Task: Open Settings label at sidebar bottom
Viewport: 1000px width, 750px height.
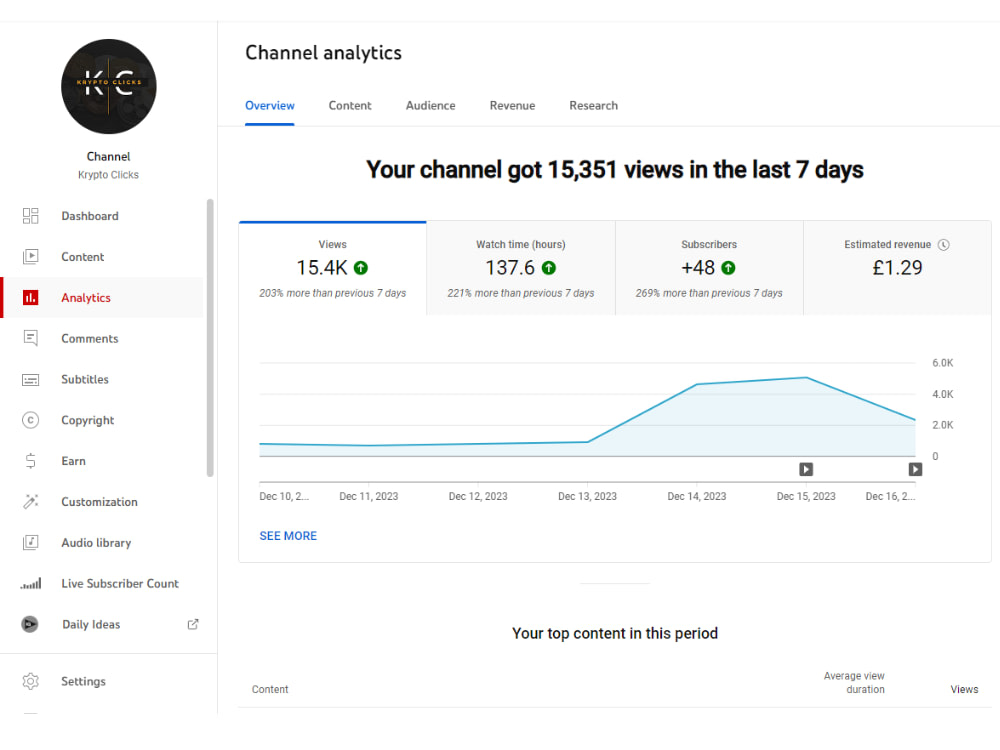Action: point(84,682)
